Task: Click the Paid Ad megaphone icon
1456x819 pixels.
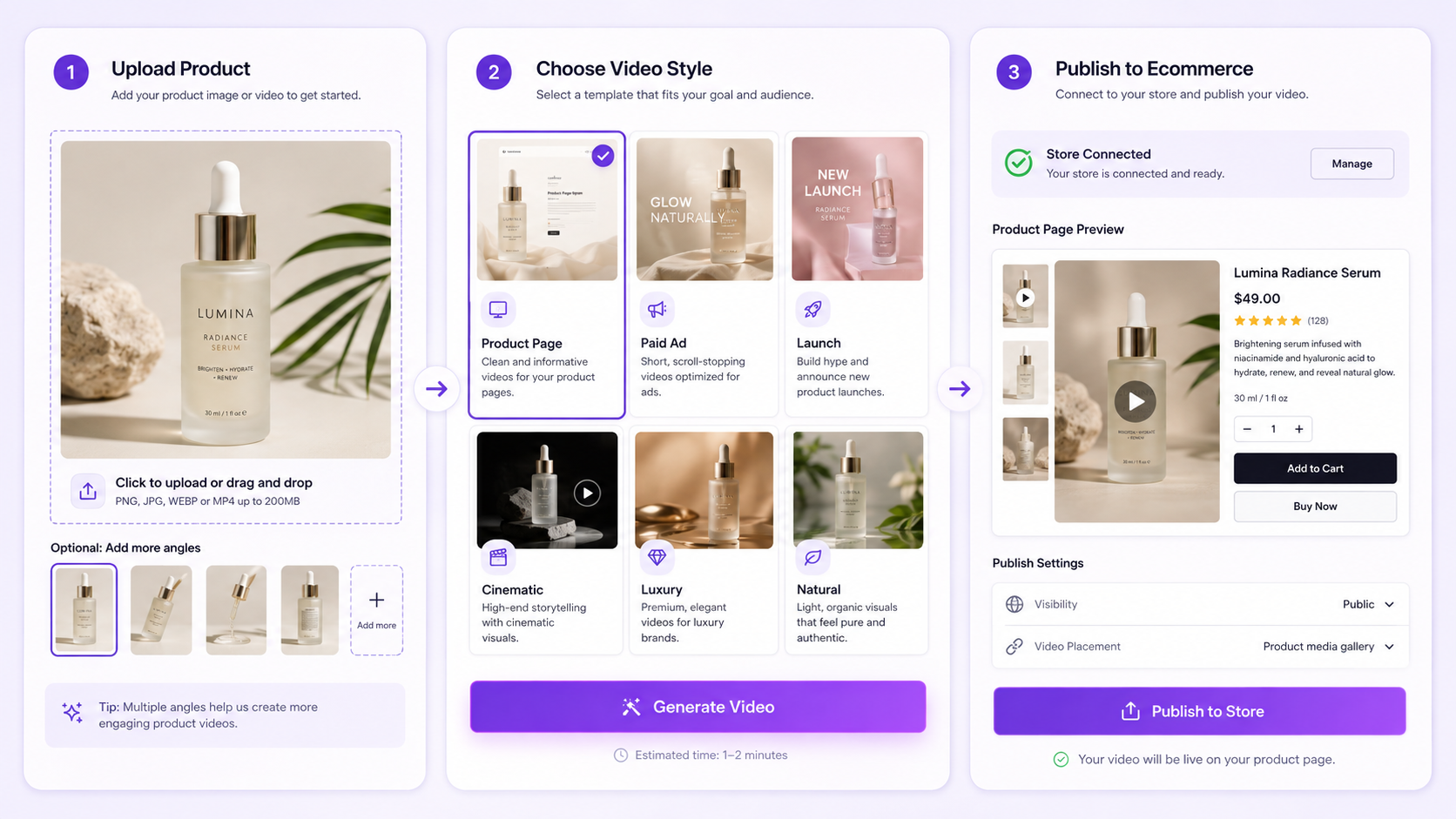Action: [x=657, y=309]
